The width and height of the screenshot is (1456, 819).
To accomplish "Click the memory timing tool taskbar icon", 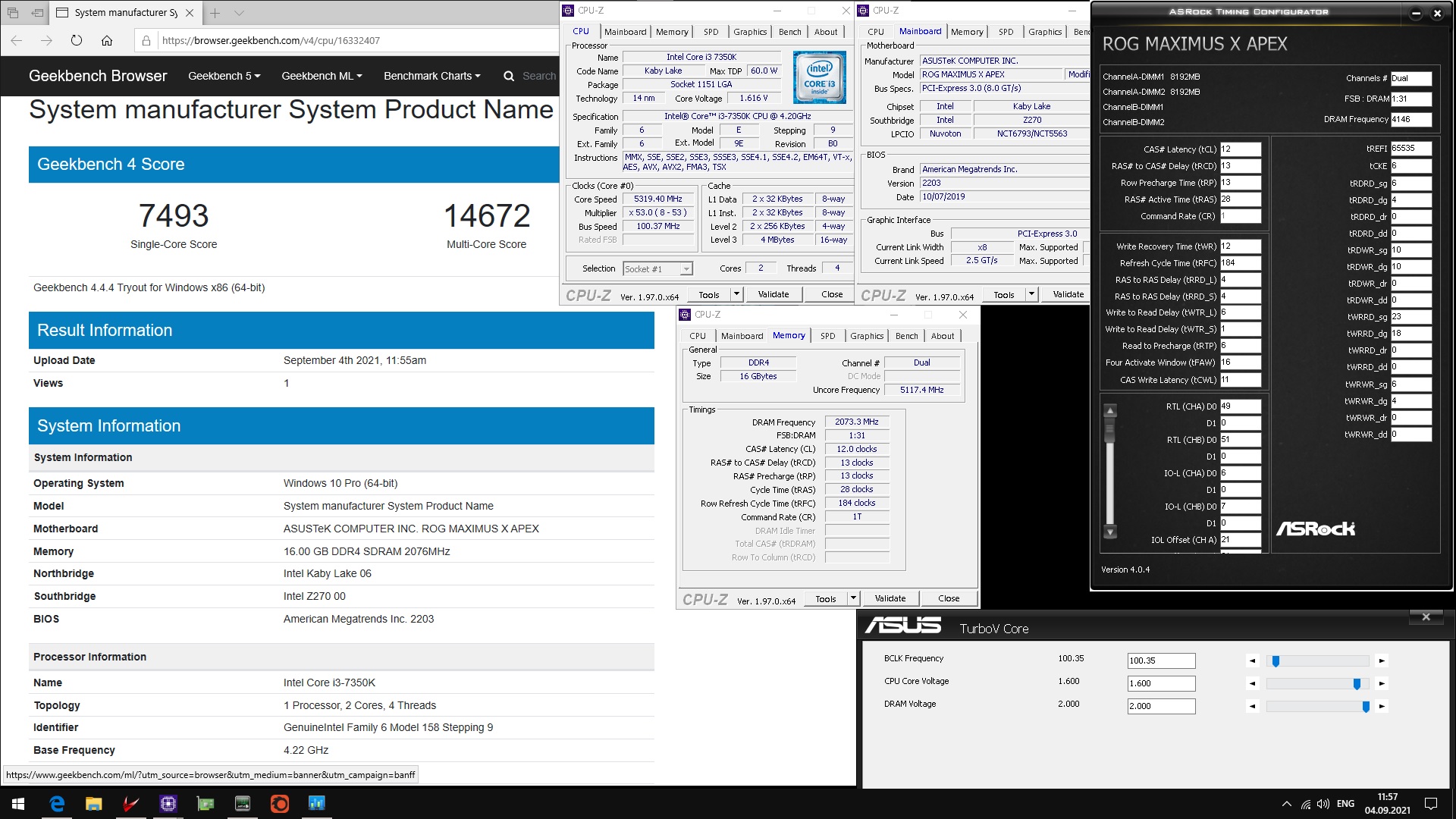I will [x=242, y=804].
